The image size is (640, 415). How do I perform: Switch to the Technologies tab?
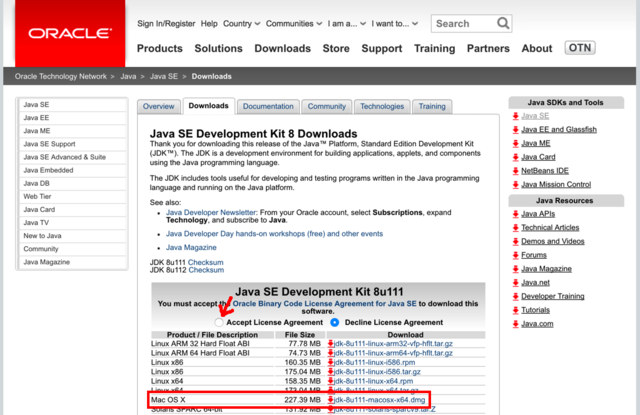pyautogui.click(x=382, y=107)
